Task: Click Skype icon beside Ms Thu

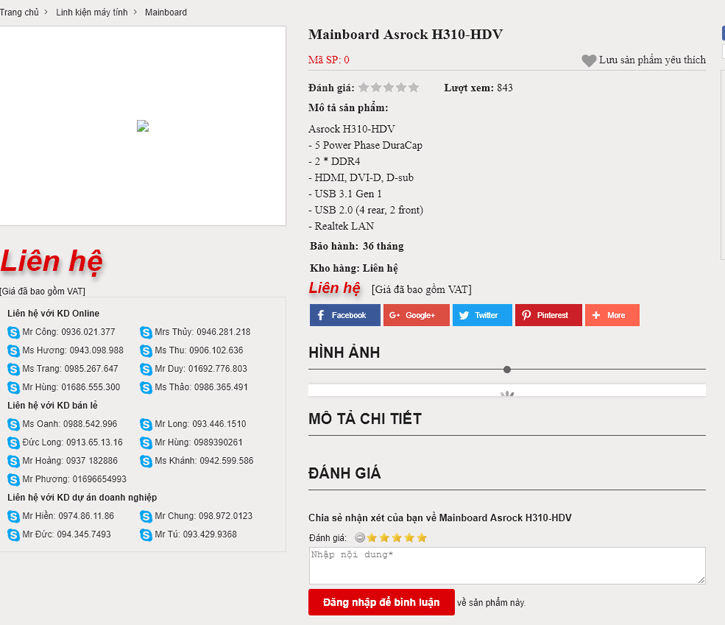Action: tap(146, 350)
